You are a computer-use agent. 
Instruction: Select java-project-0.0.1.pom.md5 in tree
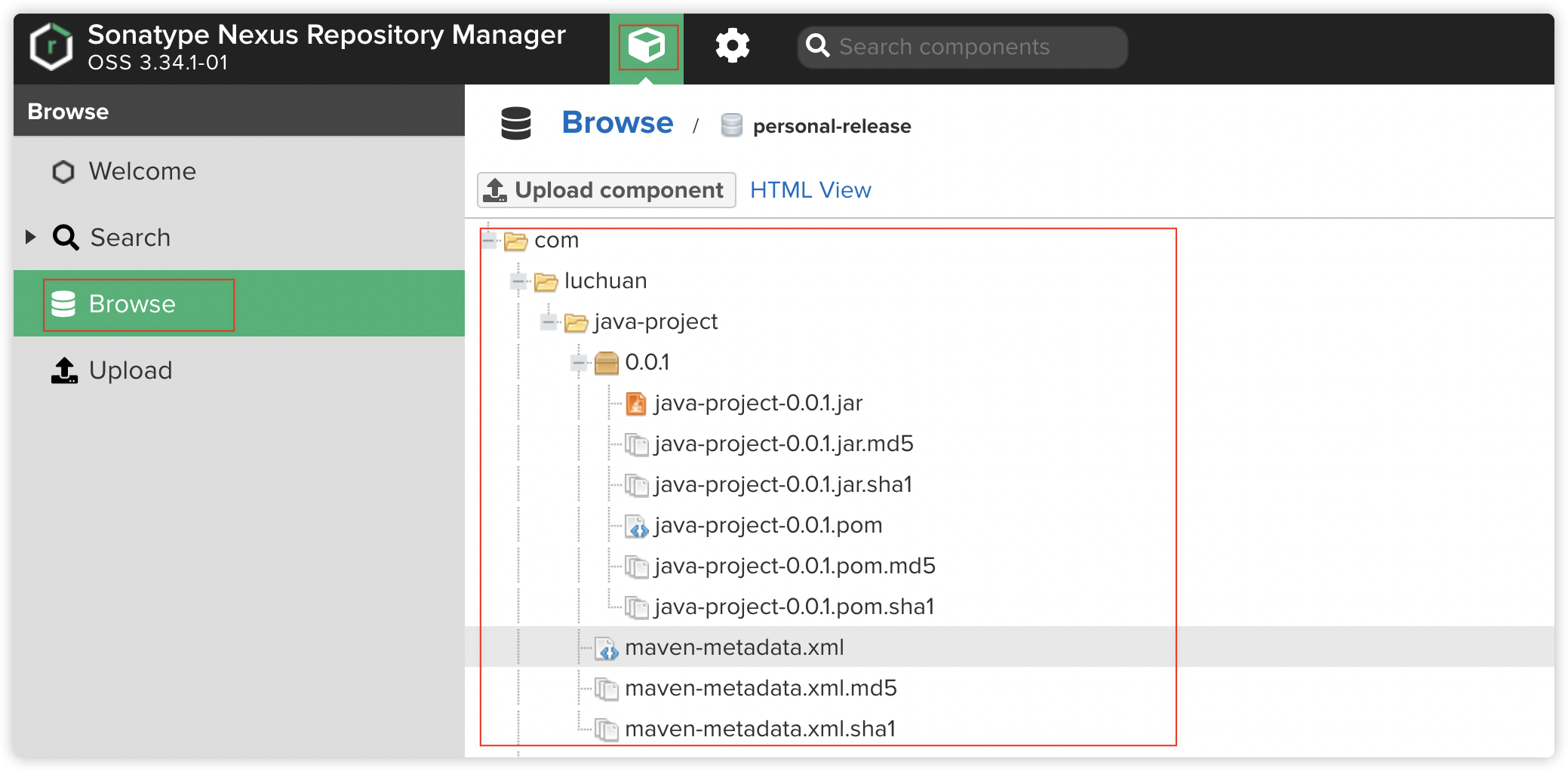click(x=795, y=566)
